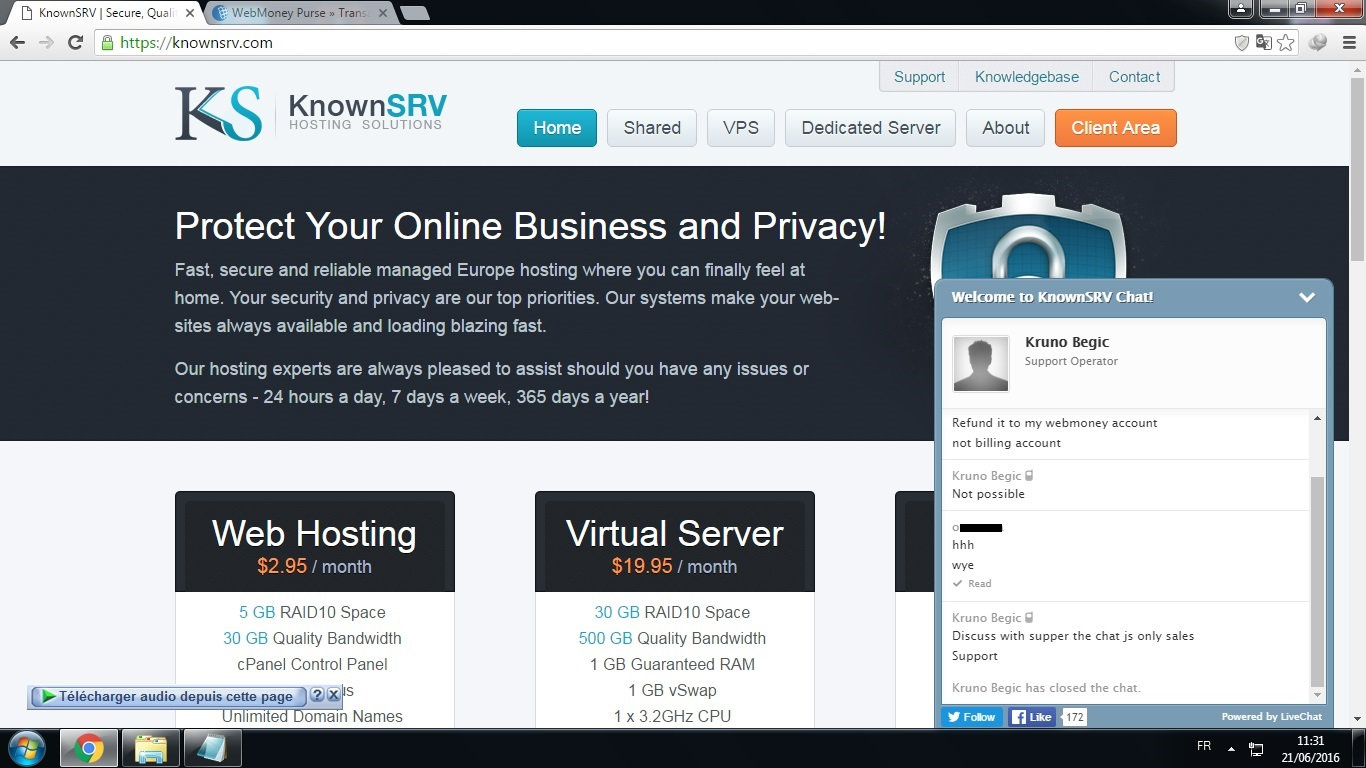Like on Facebook in the chat footer
The width and height of the screenshot is (1366, 768).
1032,717
